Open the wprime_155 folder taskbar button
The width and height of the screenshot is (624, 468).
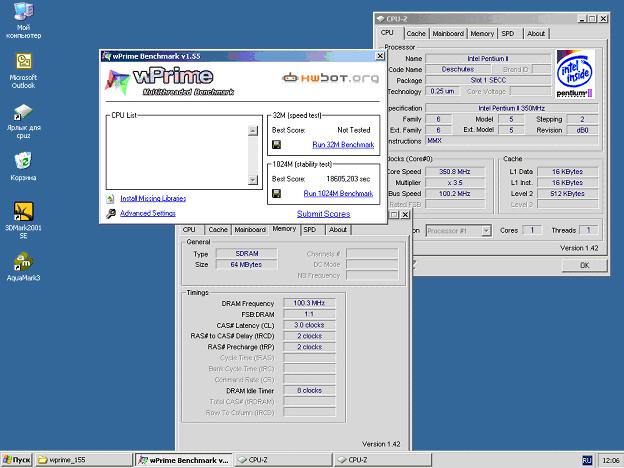pos(84,460)
